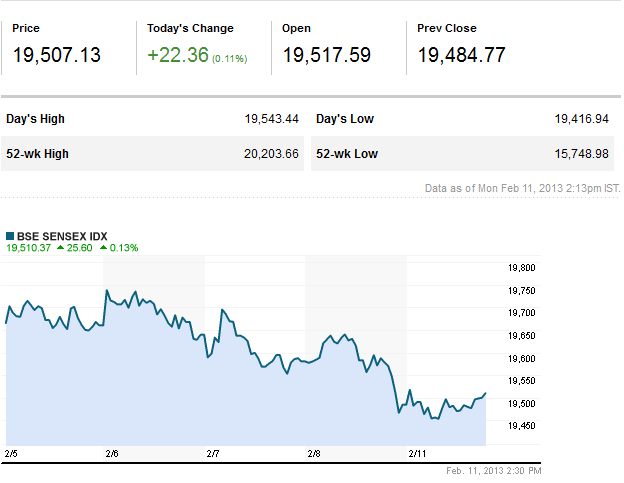Click Today's Change value +22.36
Image resolution: width=624 pixels, height=483 pixels.
[x=177, y=55]
